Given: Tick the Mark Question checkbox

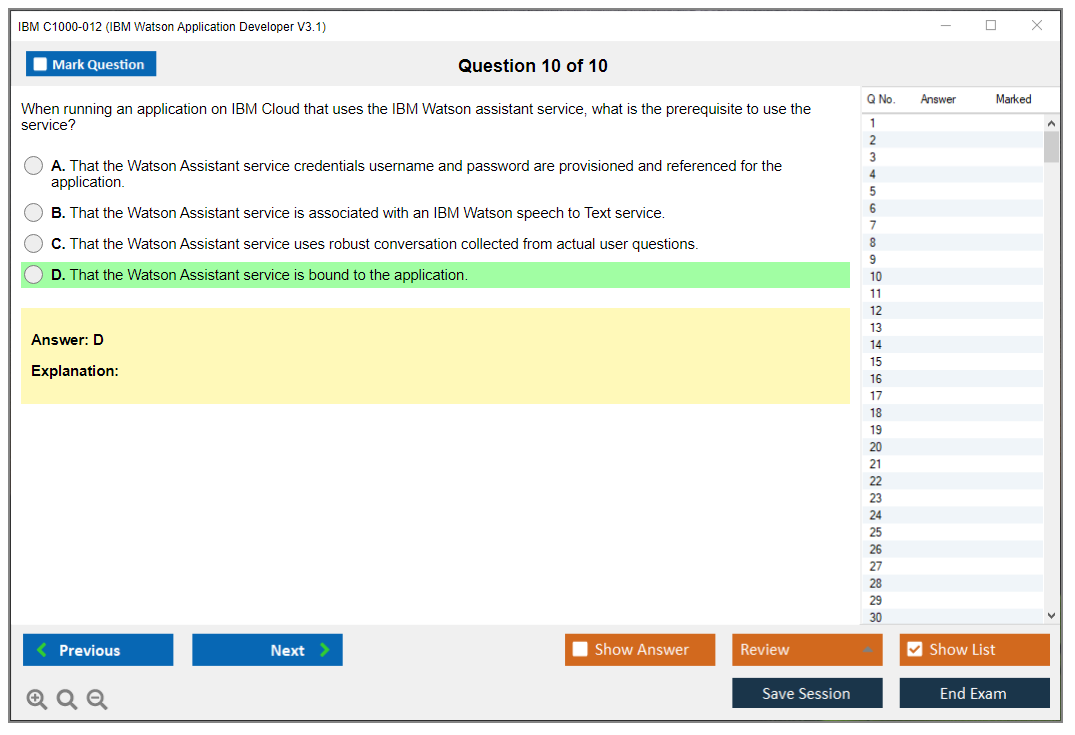Looking at the screenshot, I should pyautogui.click(x=41, y=65).
